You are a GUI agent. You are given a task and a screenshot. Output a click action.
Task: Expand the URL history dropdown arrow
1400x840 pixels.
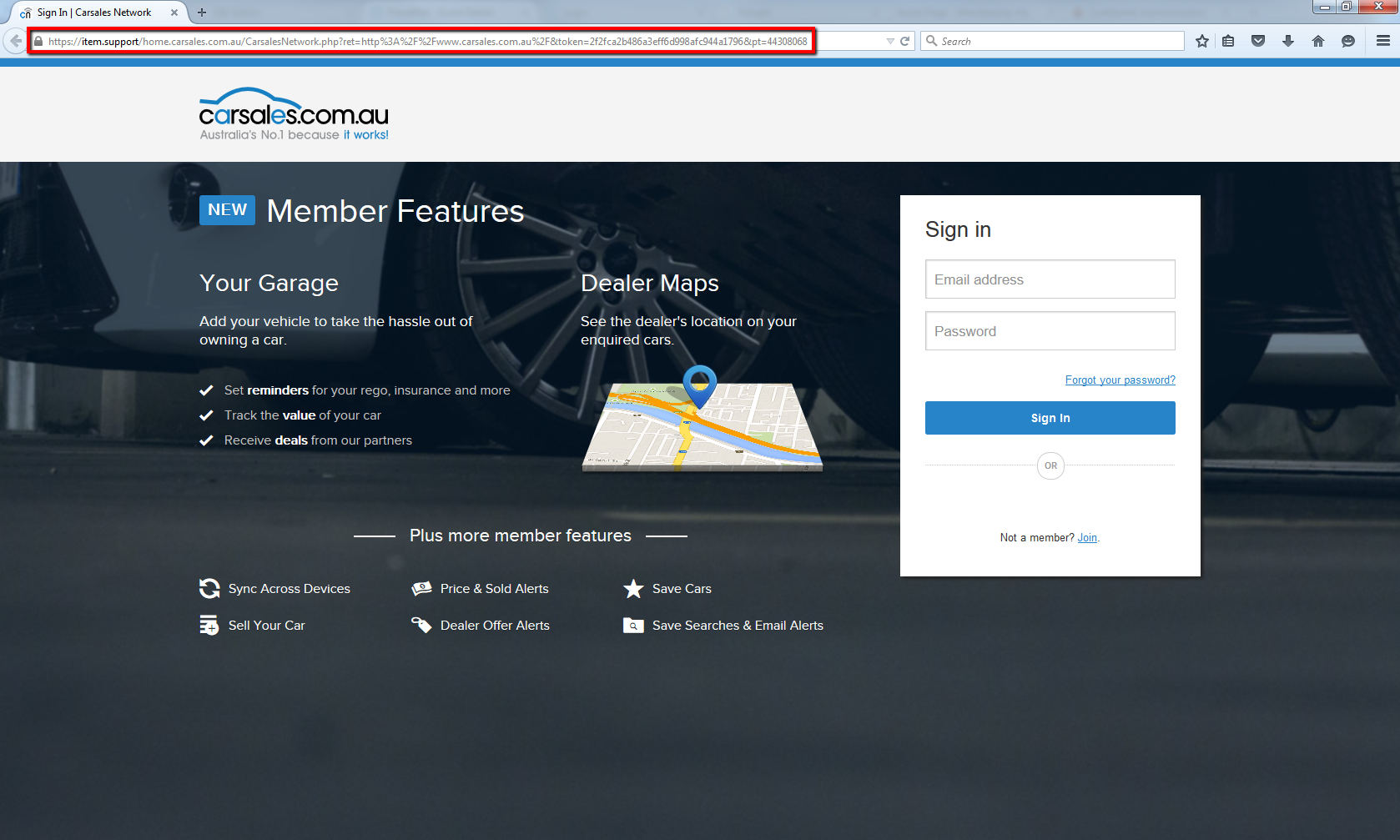click(890, 41)
